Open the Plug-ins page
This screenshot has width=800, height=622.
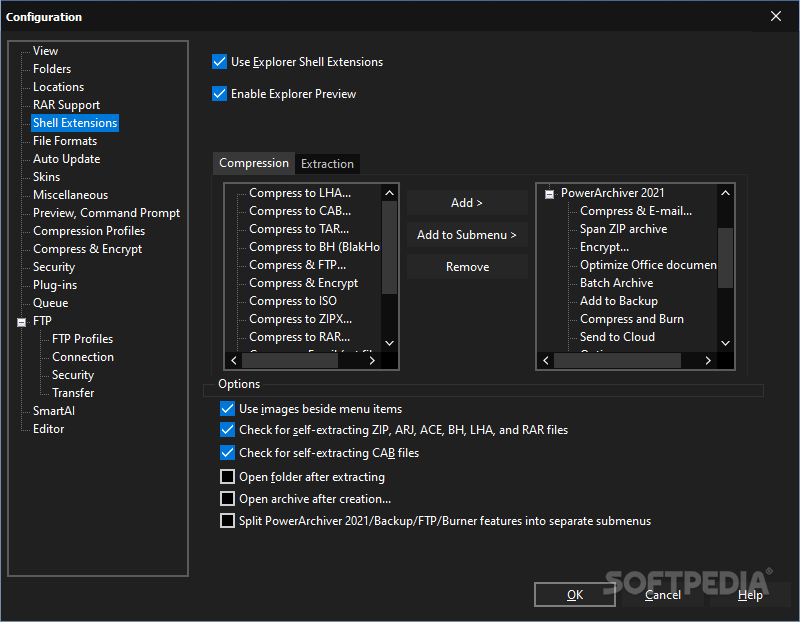point(55,285)
